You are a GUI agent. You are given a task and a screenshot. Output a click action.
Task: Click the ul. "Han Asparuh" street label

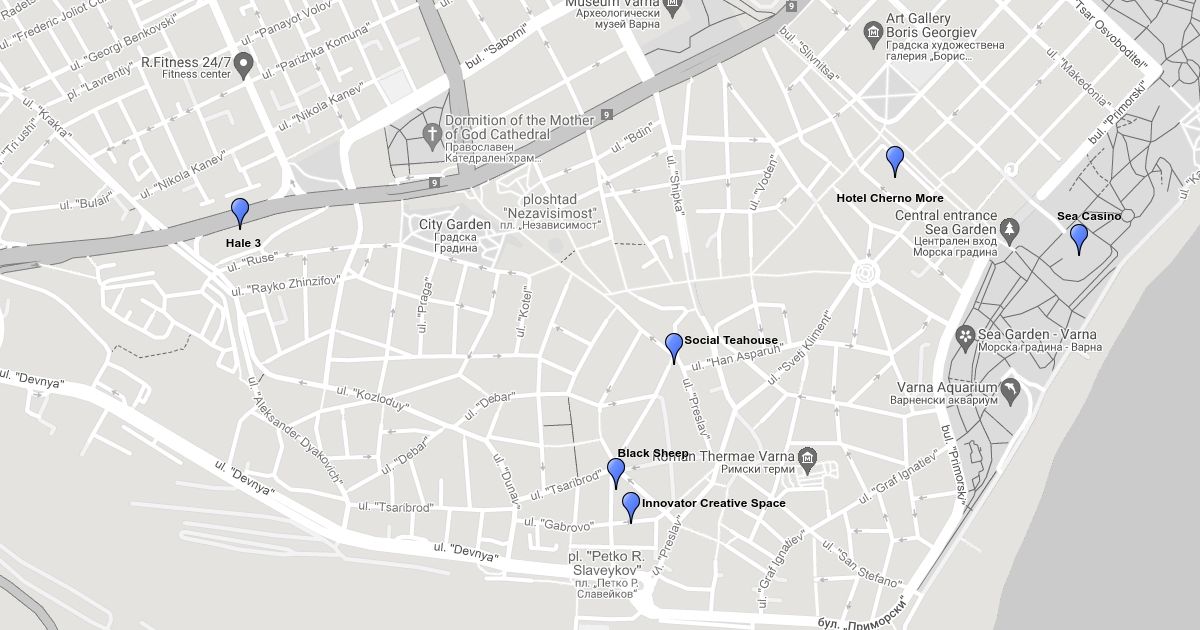[735, 358]
